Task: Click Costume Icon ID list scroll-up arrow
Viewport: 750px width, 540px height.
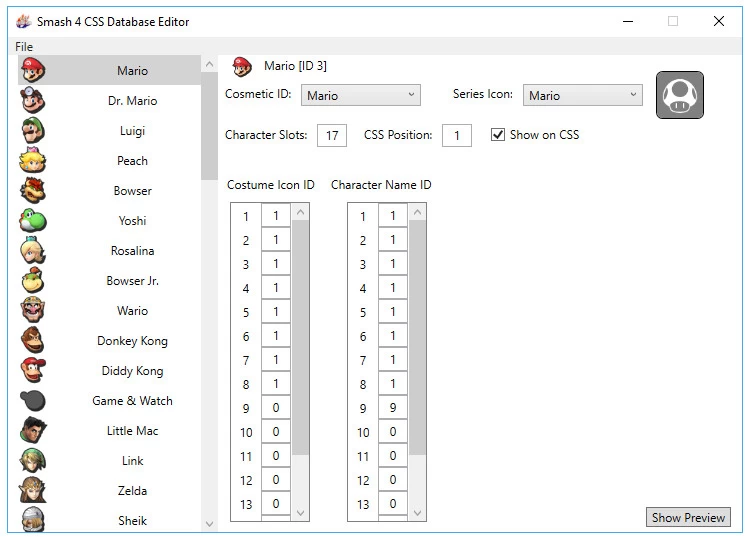Action: (x=300, y=211)
